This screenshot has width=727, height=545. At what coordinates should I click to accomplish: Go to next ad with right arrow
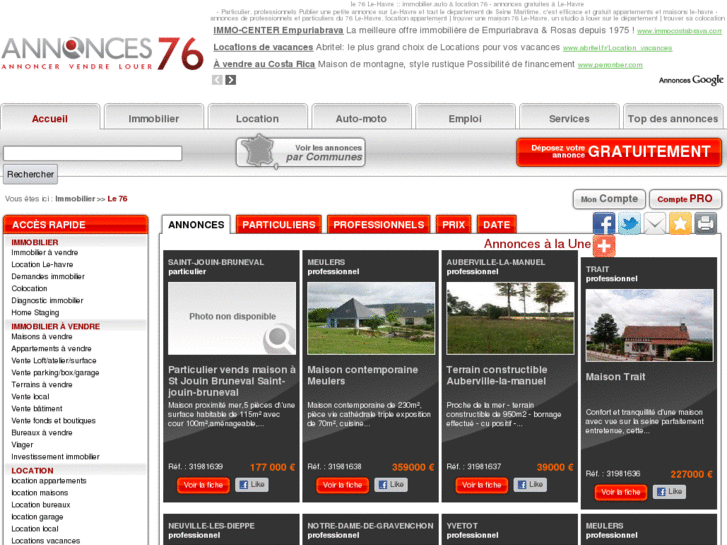coord(230,80)
